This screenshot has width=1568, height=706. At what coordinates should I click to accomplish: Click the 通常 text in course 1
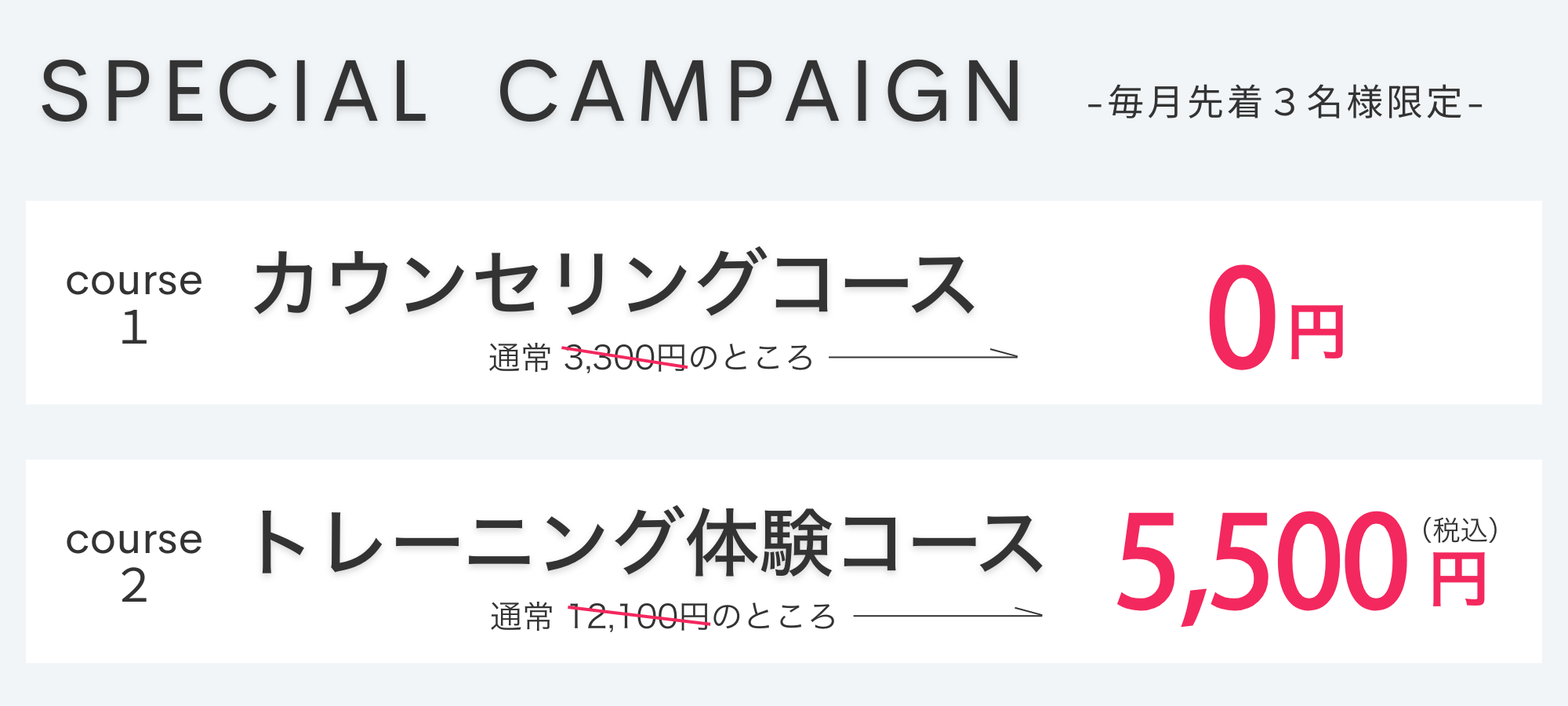click(x=520, y=358)
